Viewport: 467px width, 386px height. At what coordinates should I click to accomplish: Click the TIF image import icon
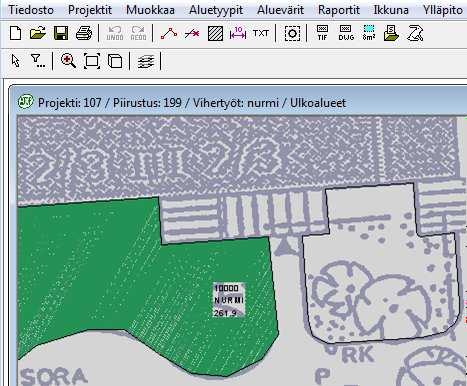click(x=322, y=33)
